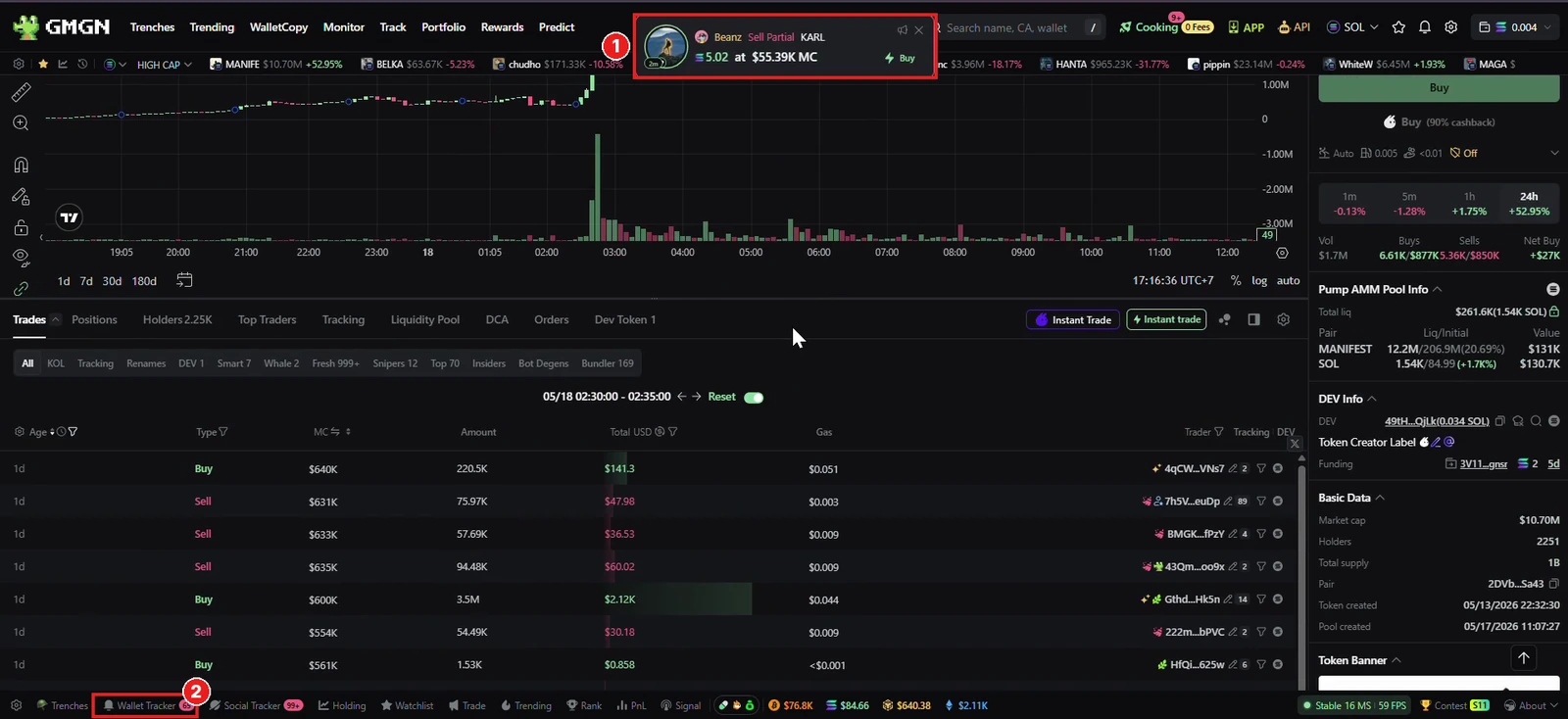Open header settings gear
1568x719 pixels.
coord(1451,27)
